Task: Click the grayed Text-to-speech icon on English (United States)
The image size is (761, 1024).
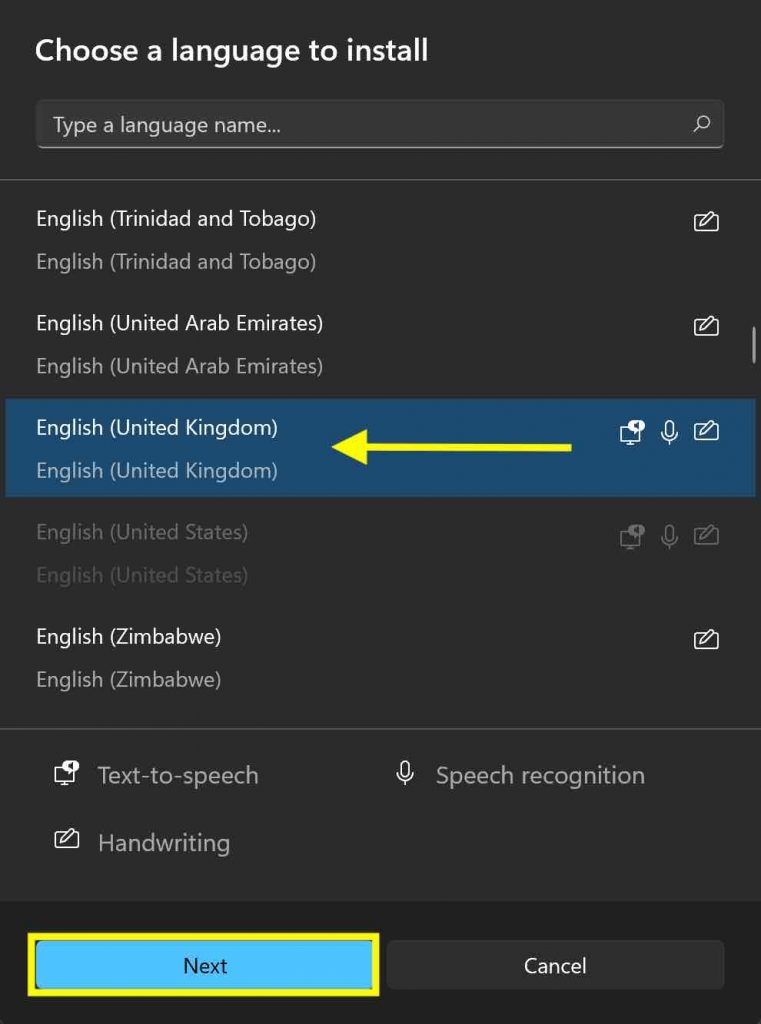Action: point(631,536)
